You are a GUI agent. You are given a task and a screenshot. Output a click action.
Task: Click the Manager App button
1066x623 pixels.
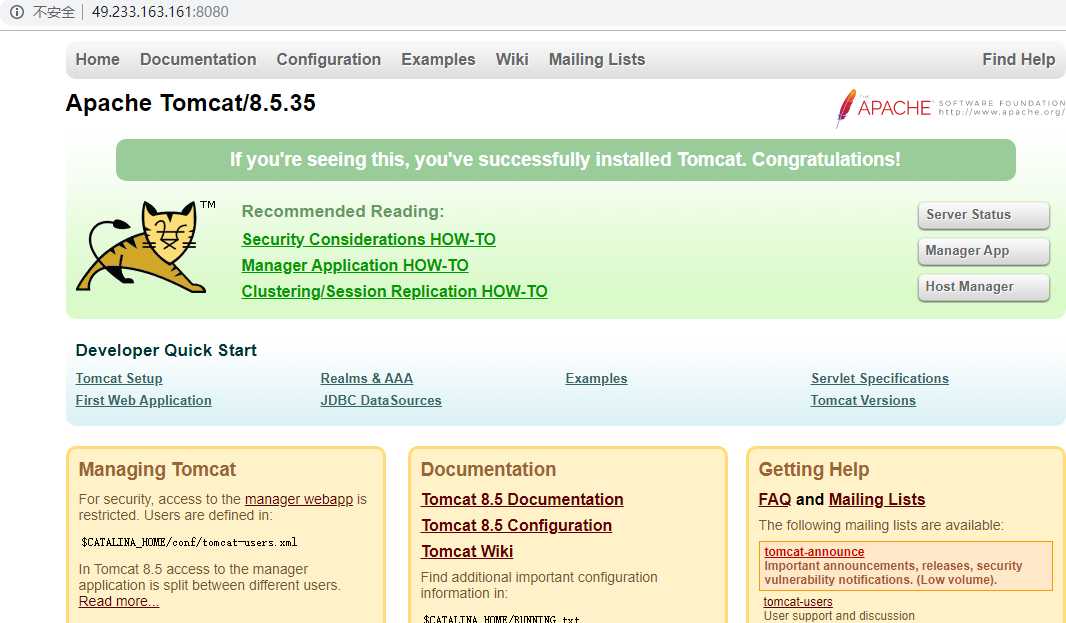coord(983,251)
